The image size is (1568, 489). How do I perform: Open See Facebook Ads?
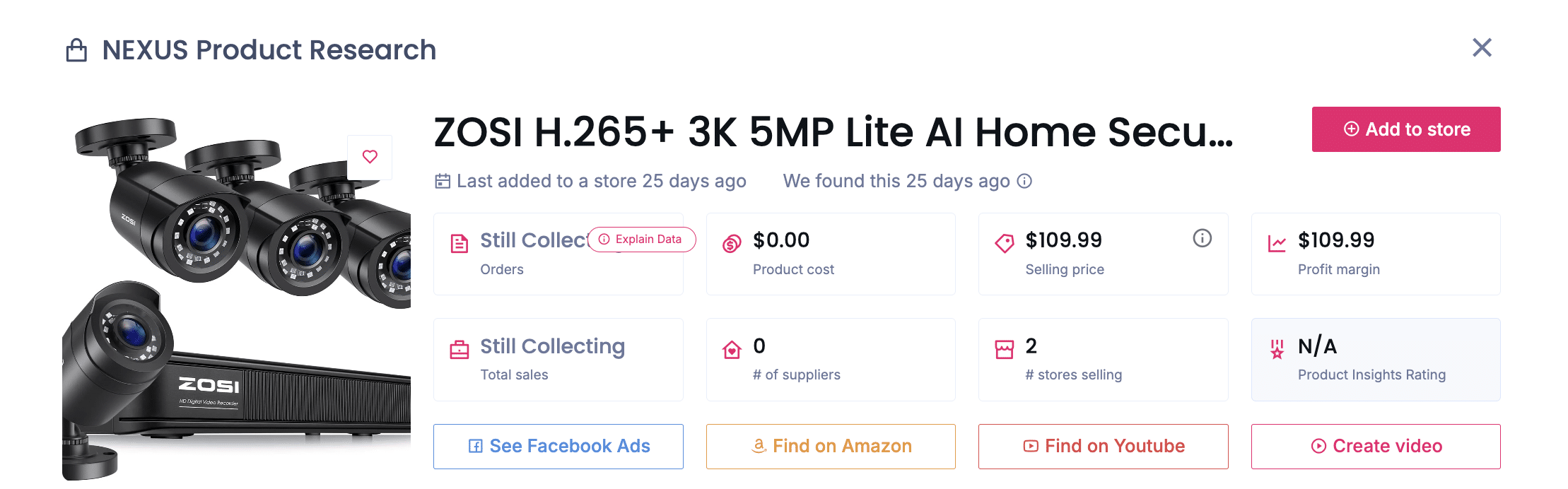tap(558, 446)
